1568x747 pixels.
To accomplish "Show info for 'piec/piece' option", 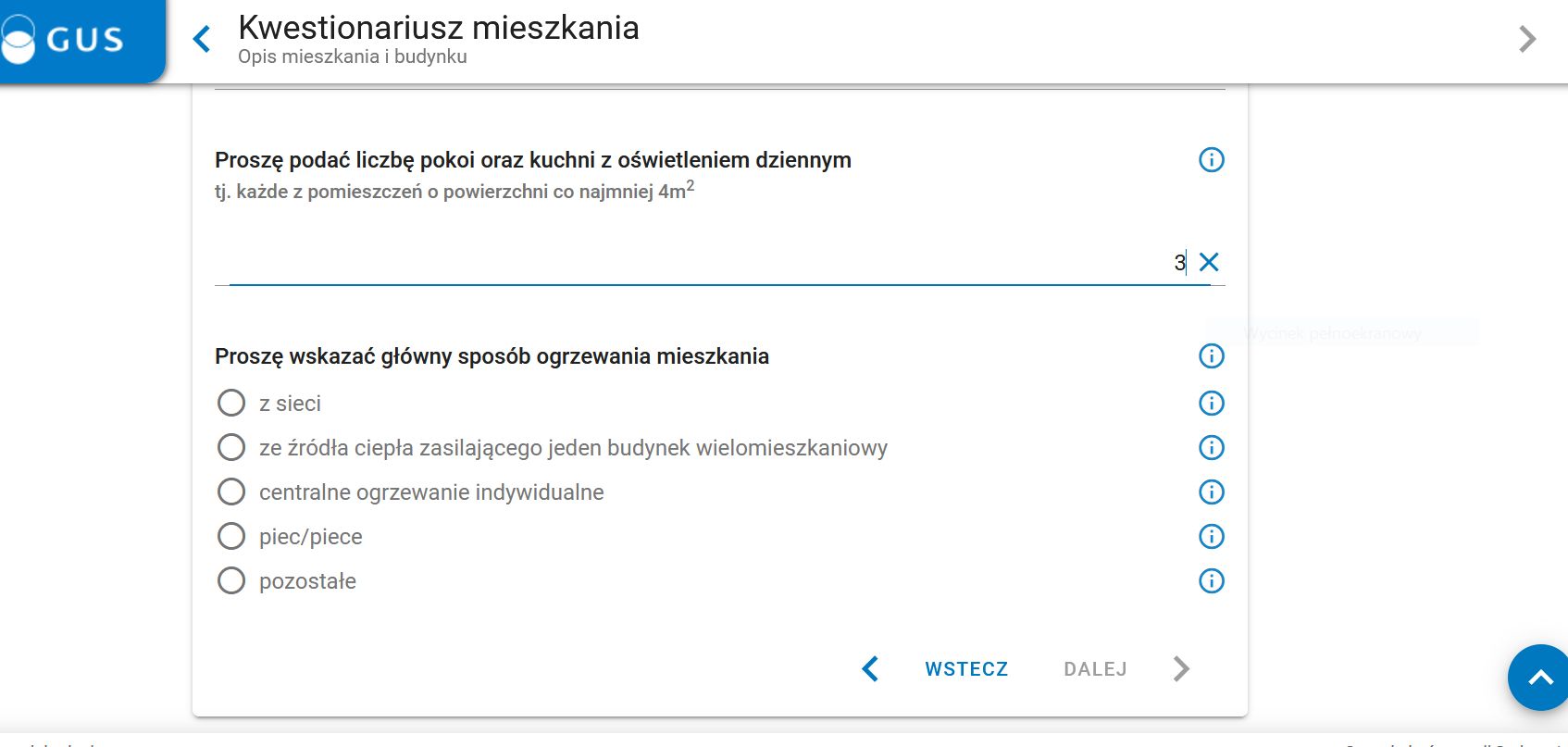I will point(1211,537).
